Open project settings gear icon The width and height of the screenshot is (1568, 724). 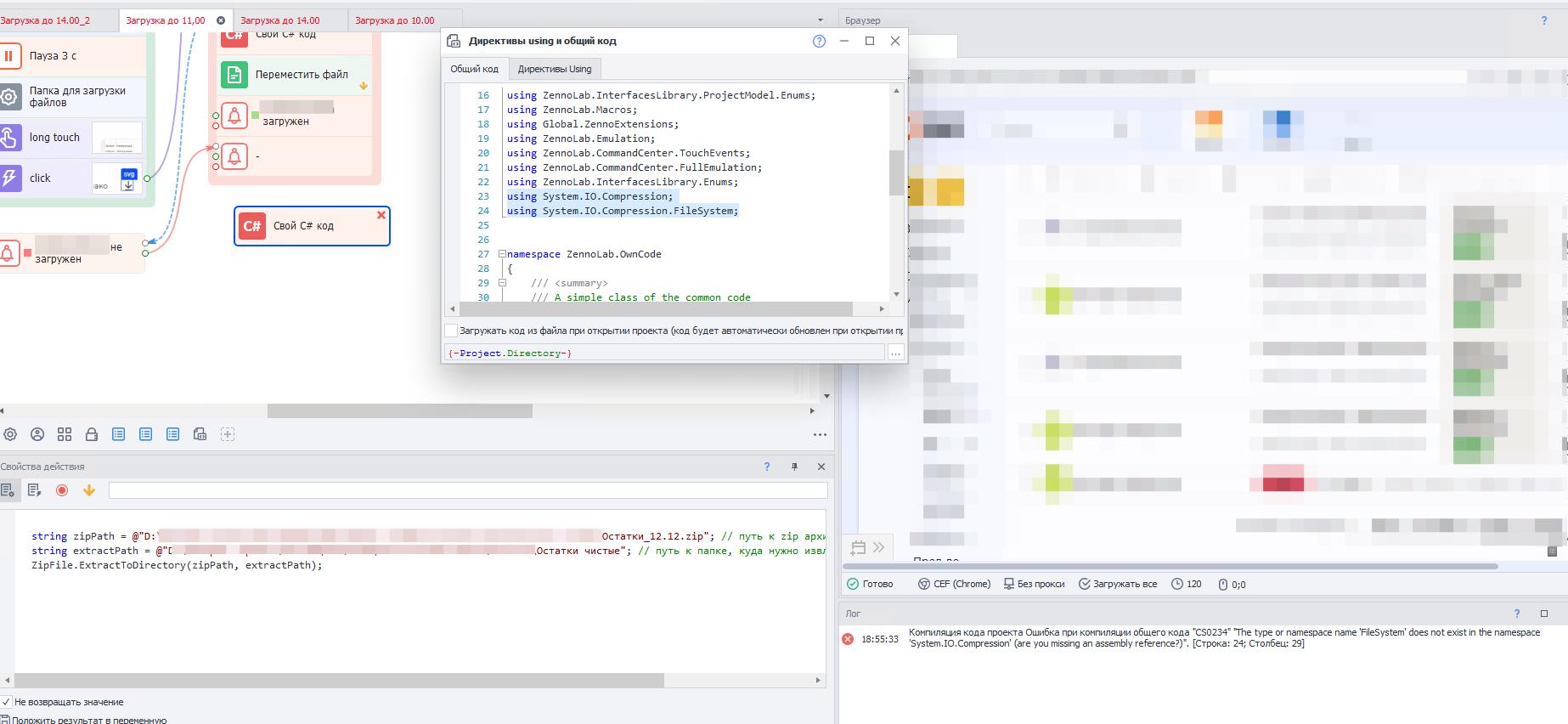pos(10,434)
